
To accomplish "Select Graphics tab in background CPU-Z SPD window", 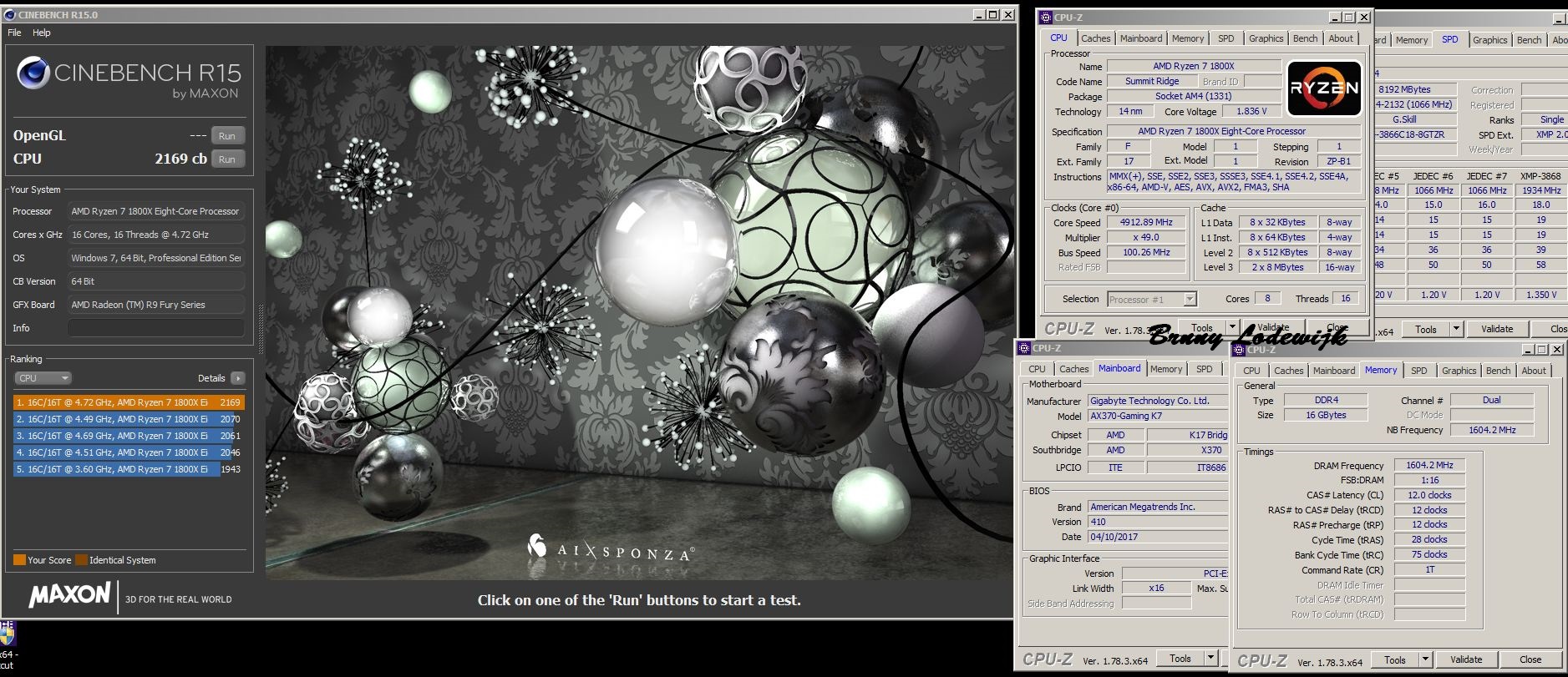I will pos(1489,40).
